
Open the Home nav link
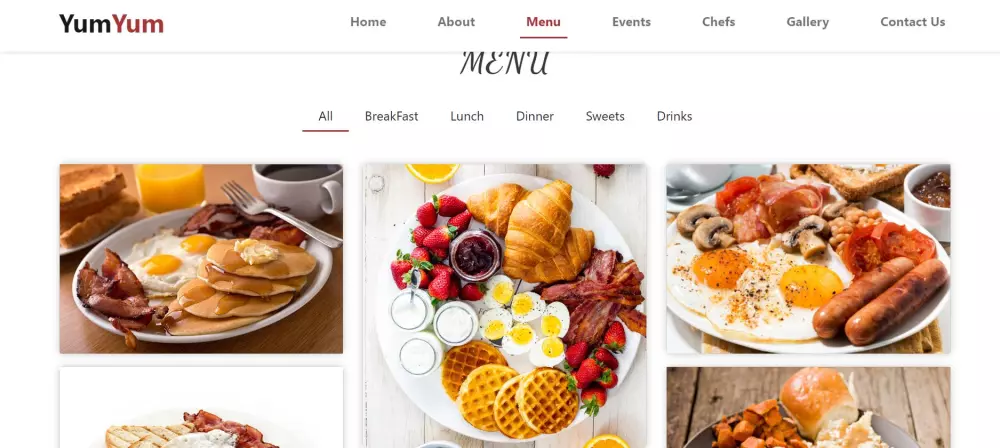coord(368,22)
